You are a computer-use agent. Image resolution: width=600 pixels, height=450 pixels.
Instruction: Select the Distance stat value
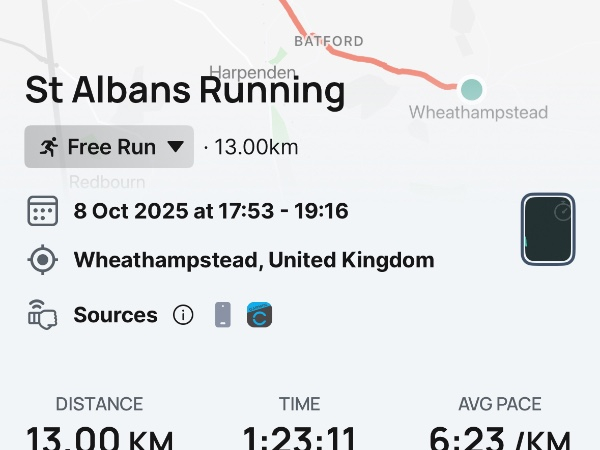coord(98,437)
